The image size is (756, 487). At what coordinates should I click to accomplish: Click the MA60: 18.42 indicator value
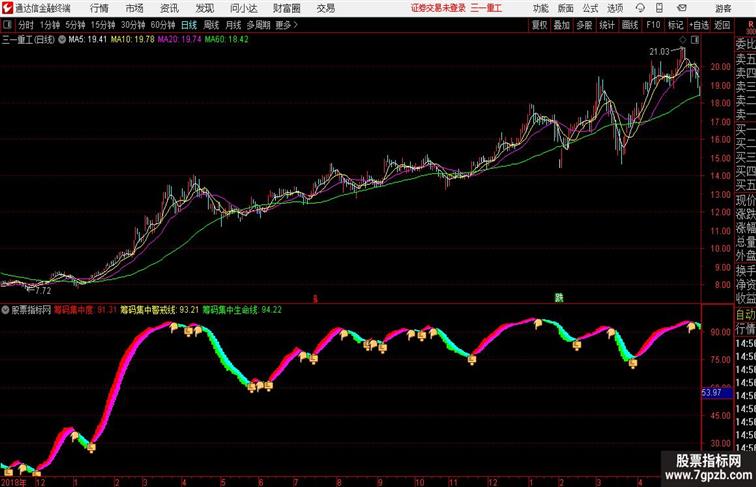[x=227, y=40]
